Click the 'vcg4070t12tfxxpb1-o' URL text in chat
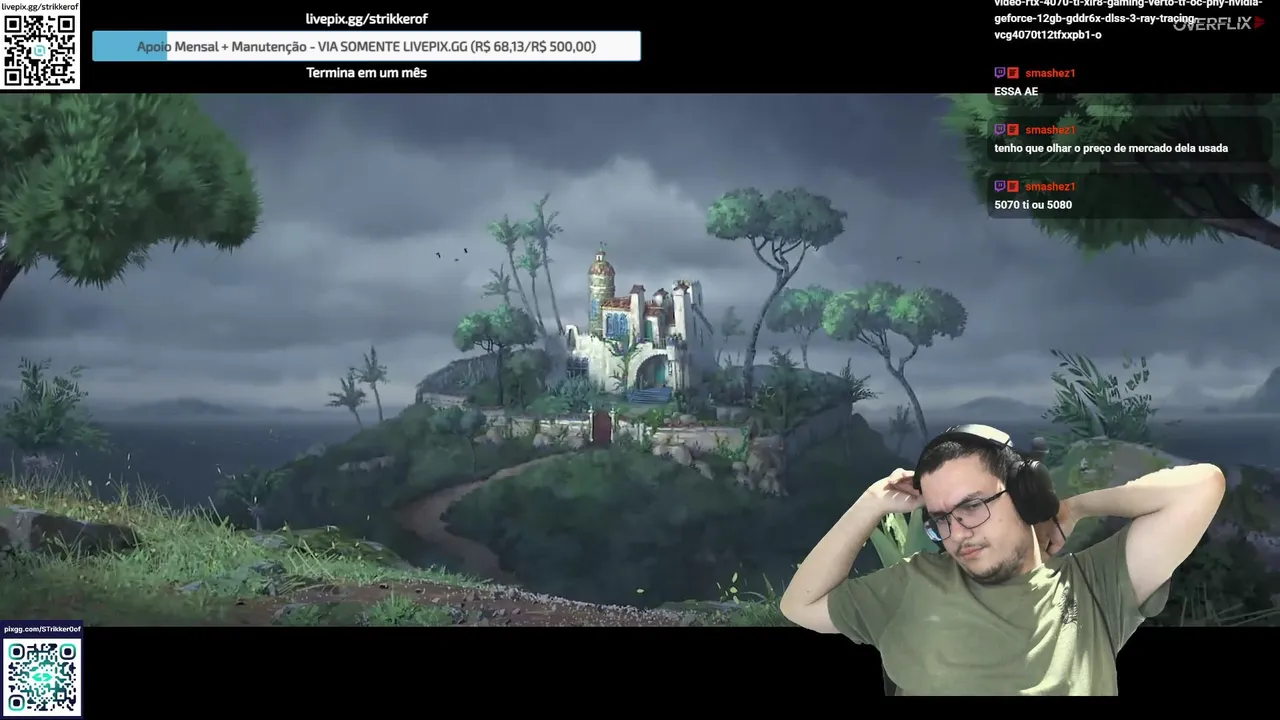This screenshot has height=720, width=1280. click(1047, 35)
